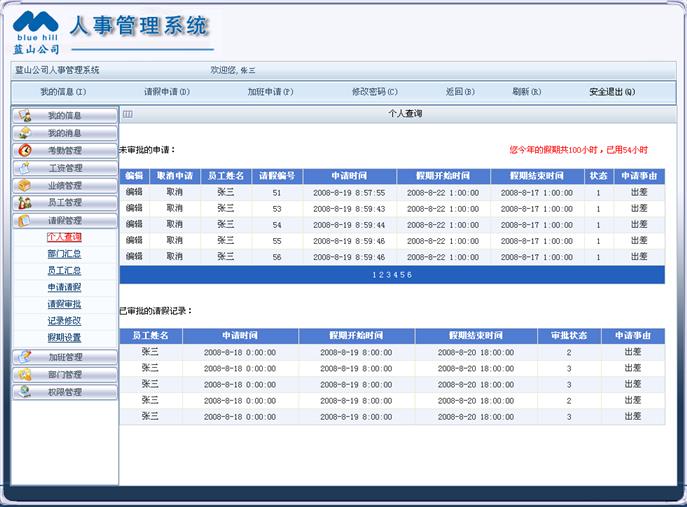Open the 假期设置 sidebar link
This screenshot has width=687, height=507.
pos(64,337)
